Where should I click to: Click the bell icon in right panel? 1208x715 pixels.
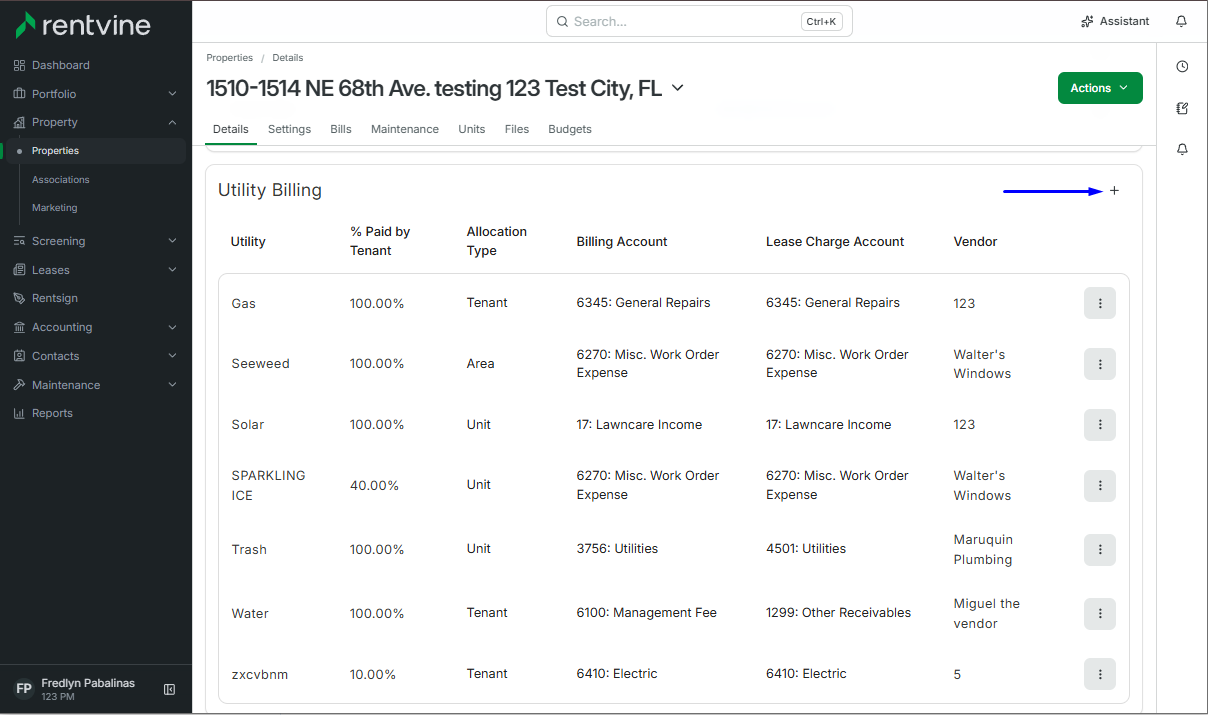click(x=1182, y=149)
